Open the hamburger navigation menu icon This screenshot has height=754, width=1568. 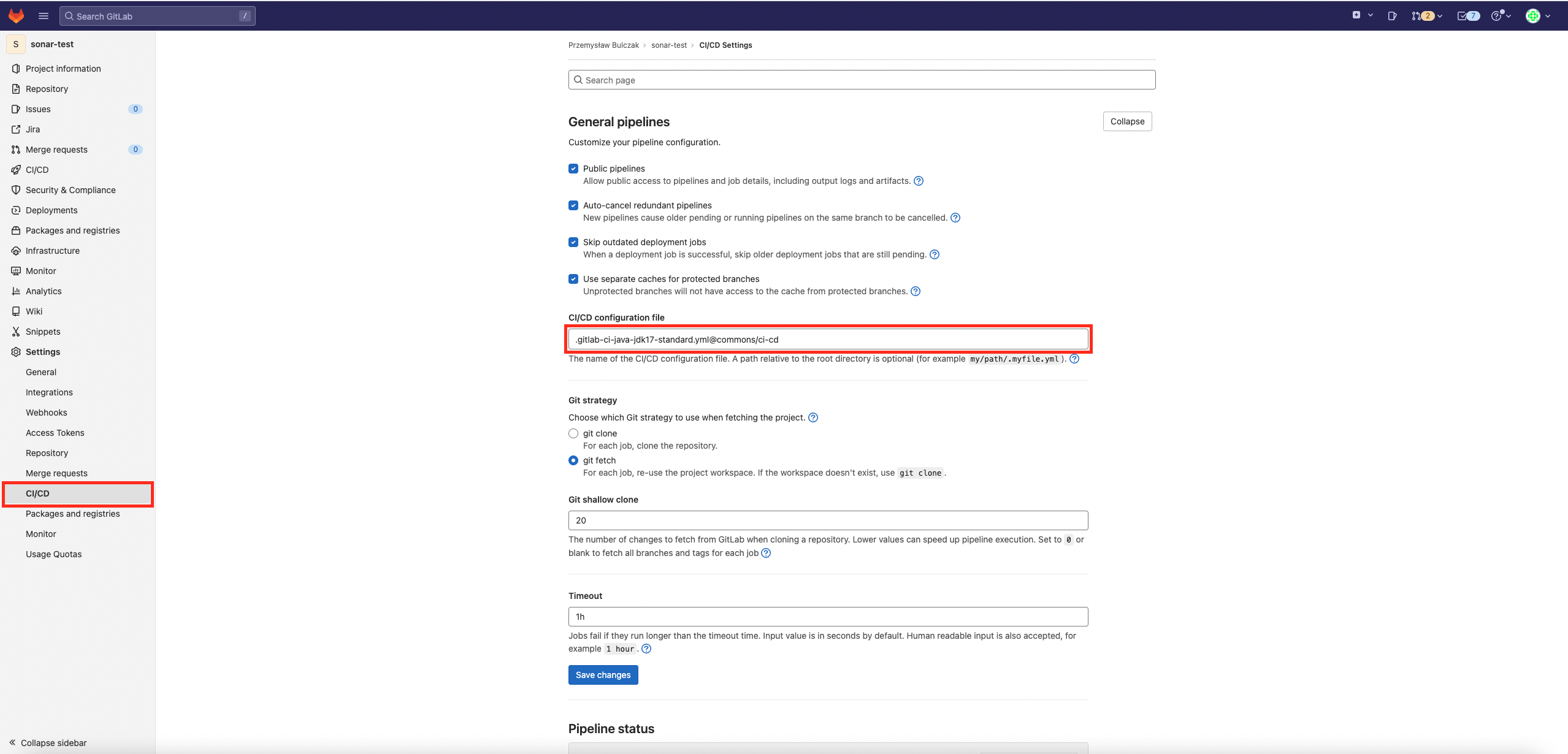pos(44,16)
